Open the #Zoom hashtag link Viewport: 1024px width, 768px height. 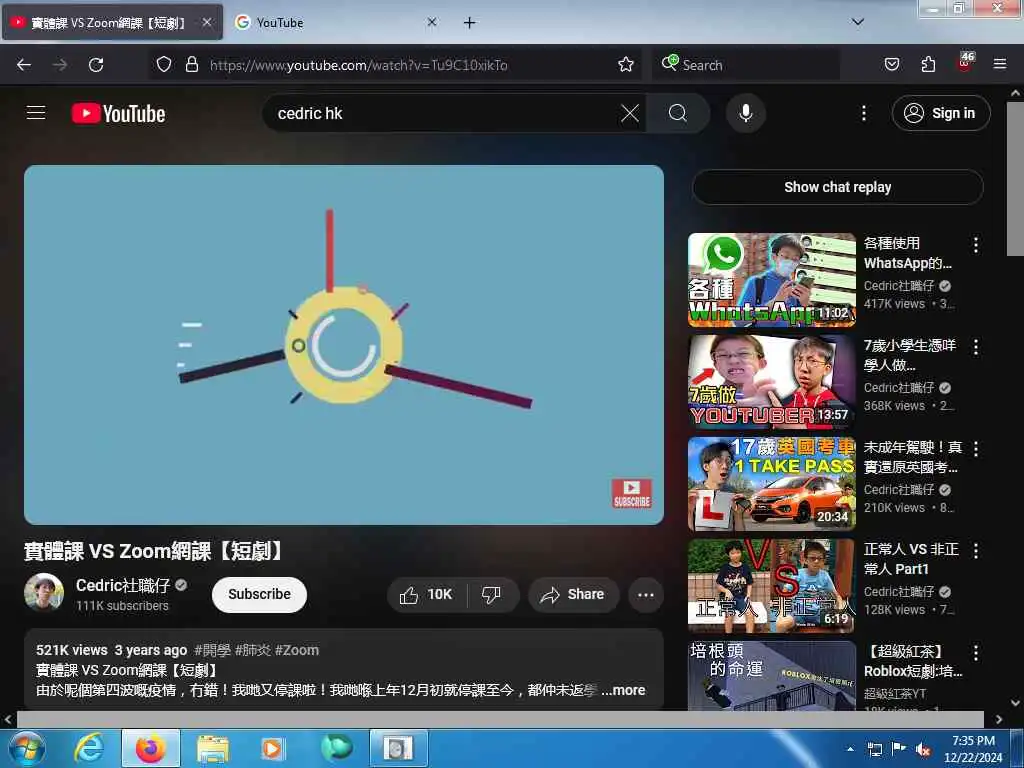(297, 650)
